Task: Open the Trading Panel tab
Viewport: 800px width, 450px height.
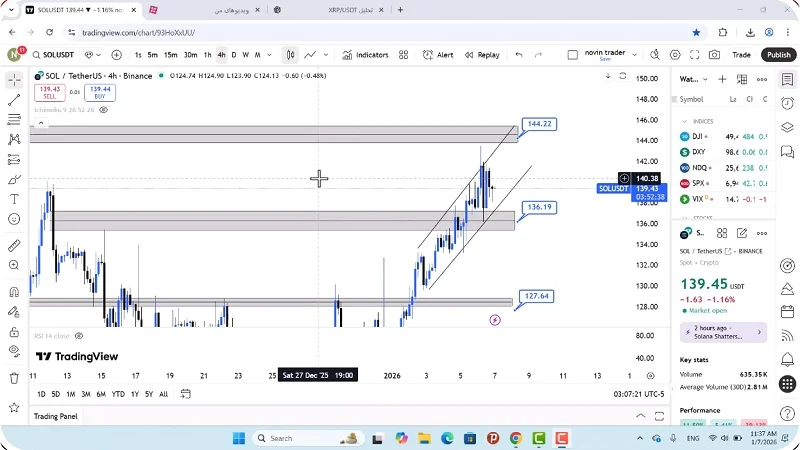Action: click(56, 416)
